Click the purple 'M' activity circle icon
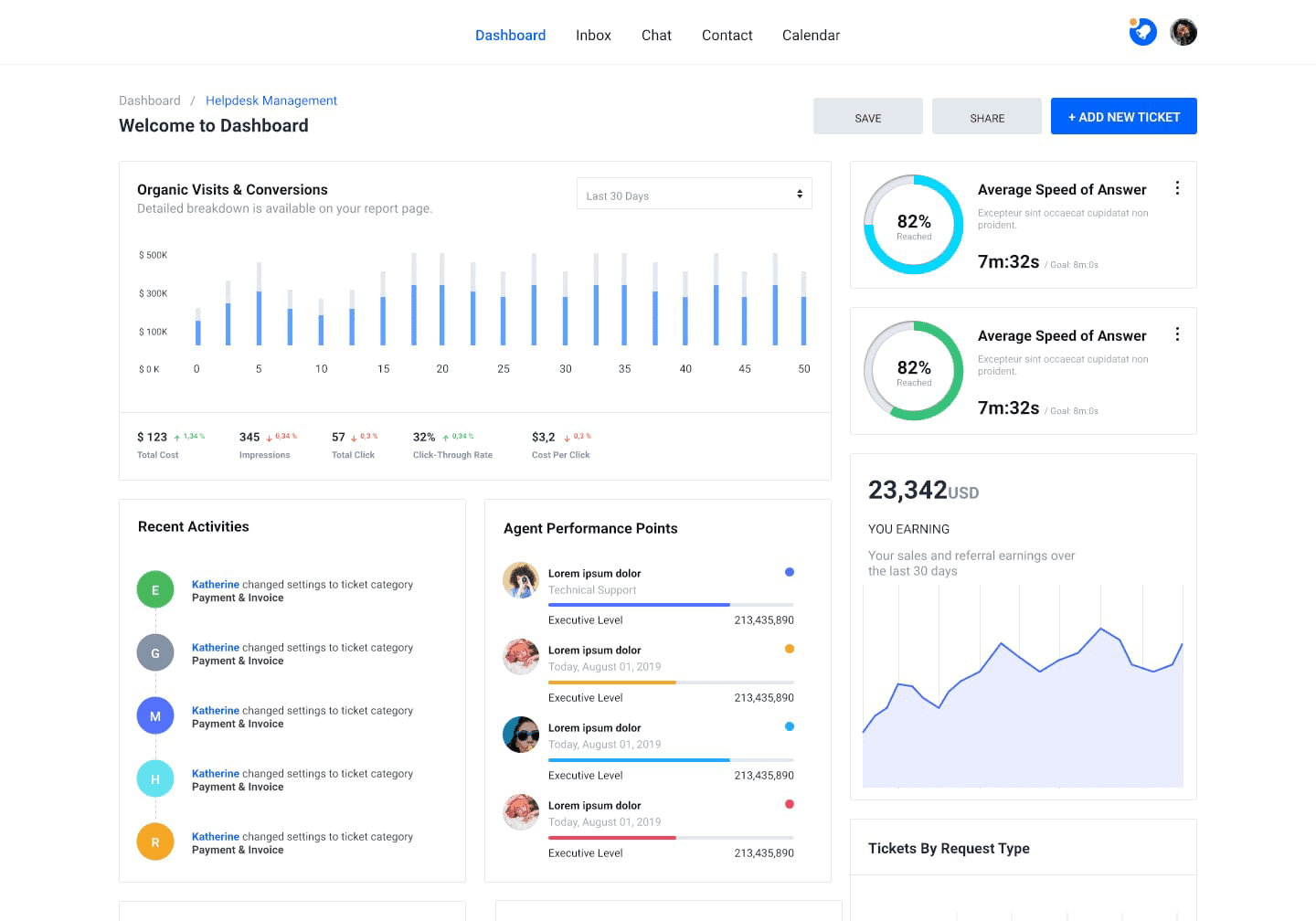This screenshot has width=1316, height=921. coord(154,715)
